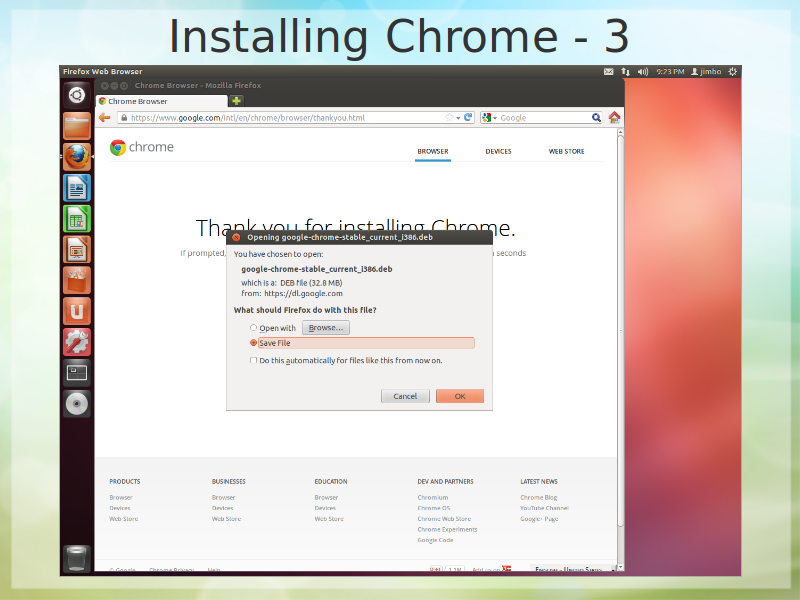Open the Chrome OS footer link
This screenshot has width=800, height=600.
(434, 508)
